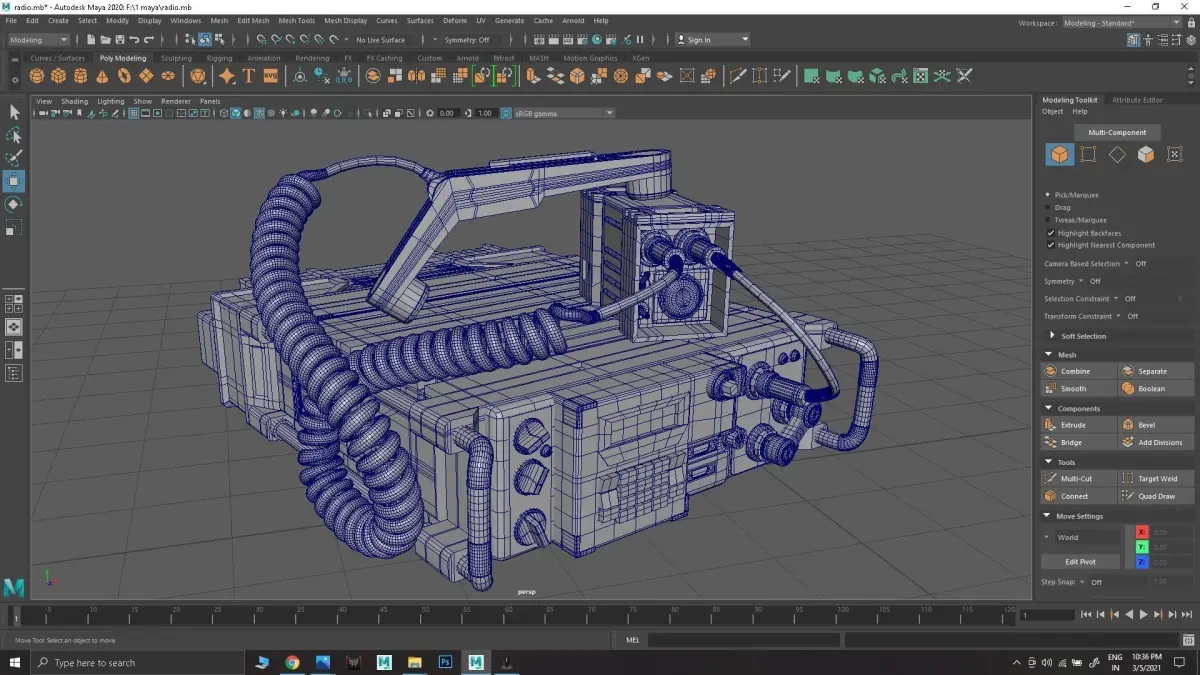Toggle Highlight Nearest Component checkbox

(x=1050, y=245)
